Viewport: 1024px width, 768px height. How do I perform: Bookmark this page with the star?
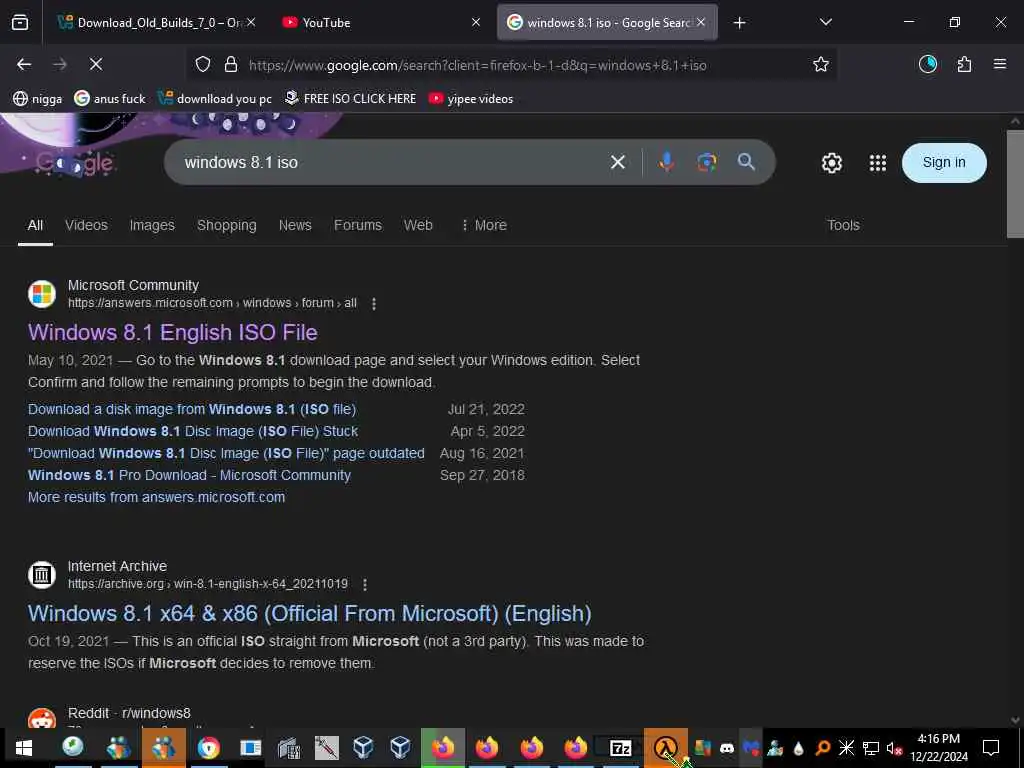[x=820, y=64]
